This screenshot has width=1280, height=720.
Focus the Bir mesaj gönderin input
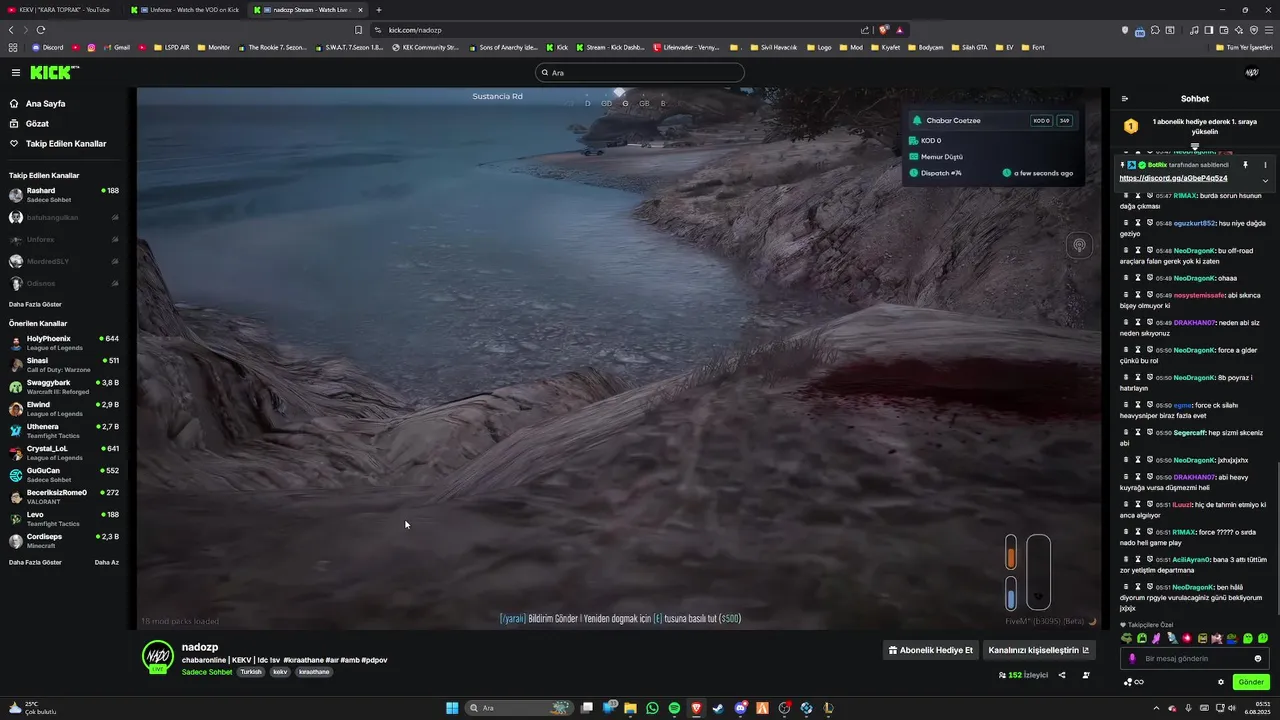(x=1195, y=659)
